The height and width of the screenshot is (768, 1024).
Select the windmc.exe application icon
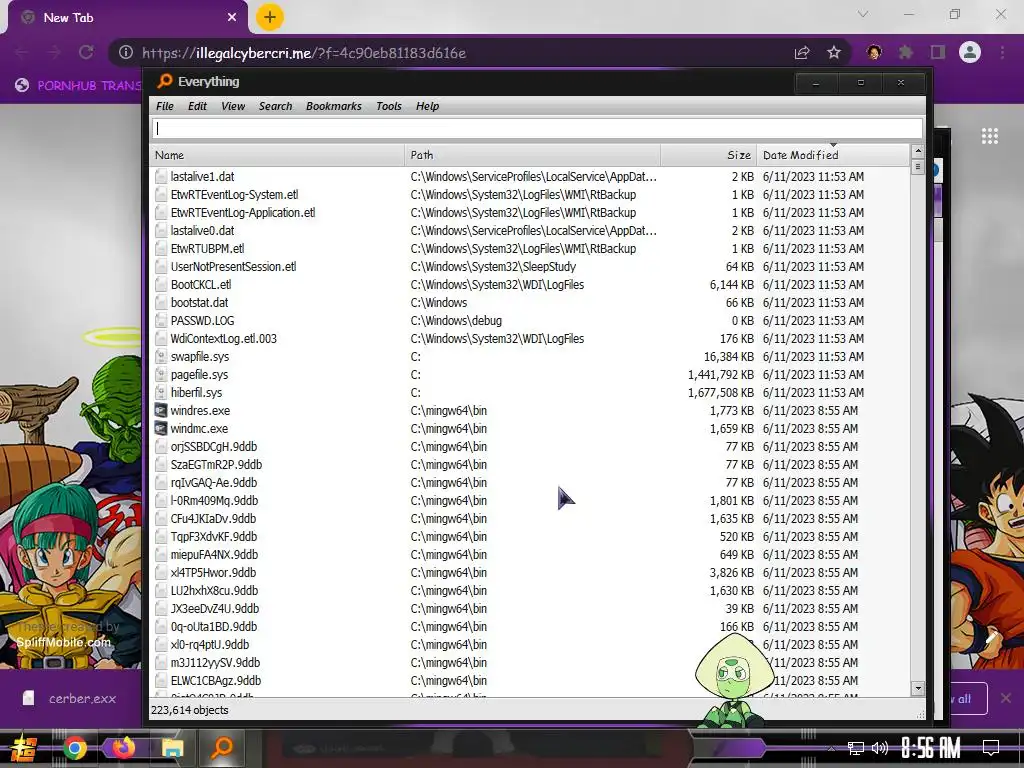(x=161, y=428)
